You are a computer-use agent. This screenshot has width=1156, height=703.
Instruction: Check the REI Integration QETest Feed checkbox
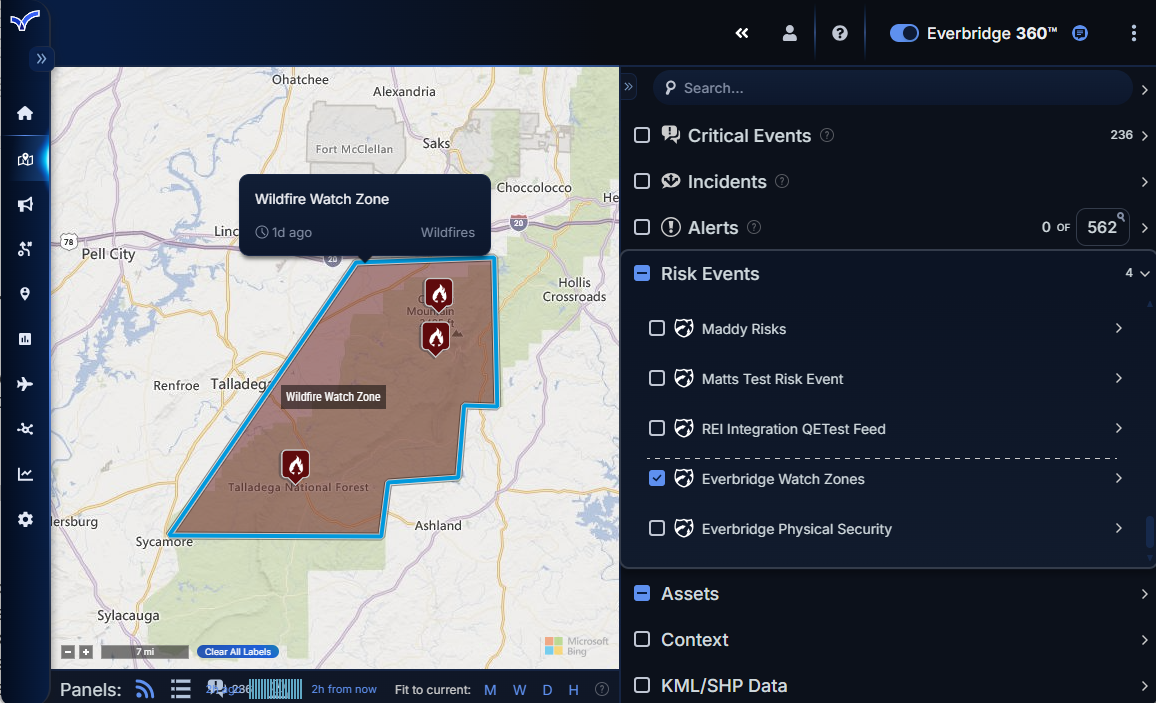[657, 428]
